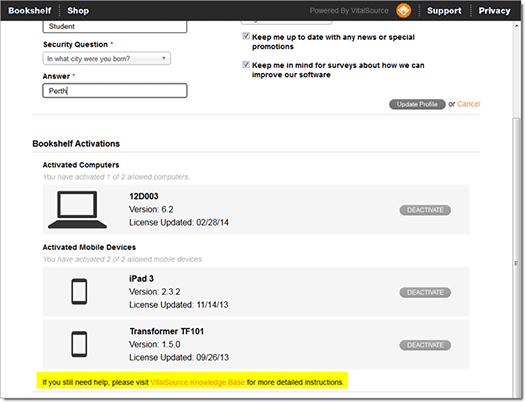Click the Answer field containing Perth
Image resolution: width=526 pixels, height=403 pixels.
pos(115,91)
